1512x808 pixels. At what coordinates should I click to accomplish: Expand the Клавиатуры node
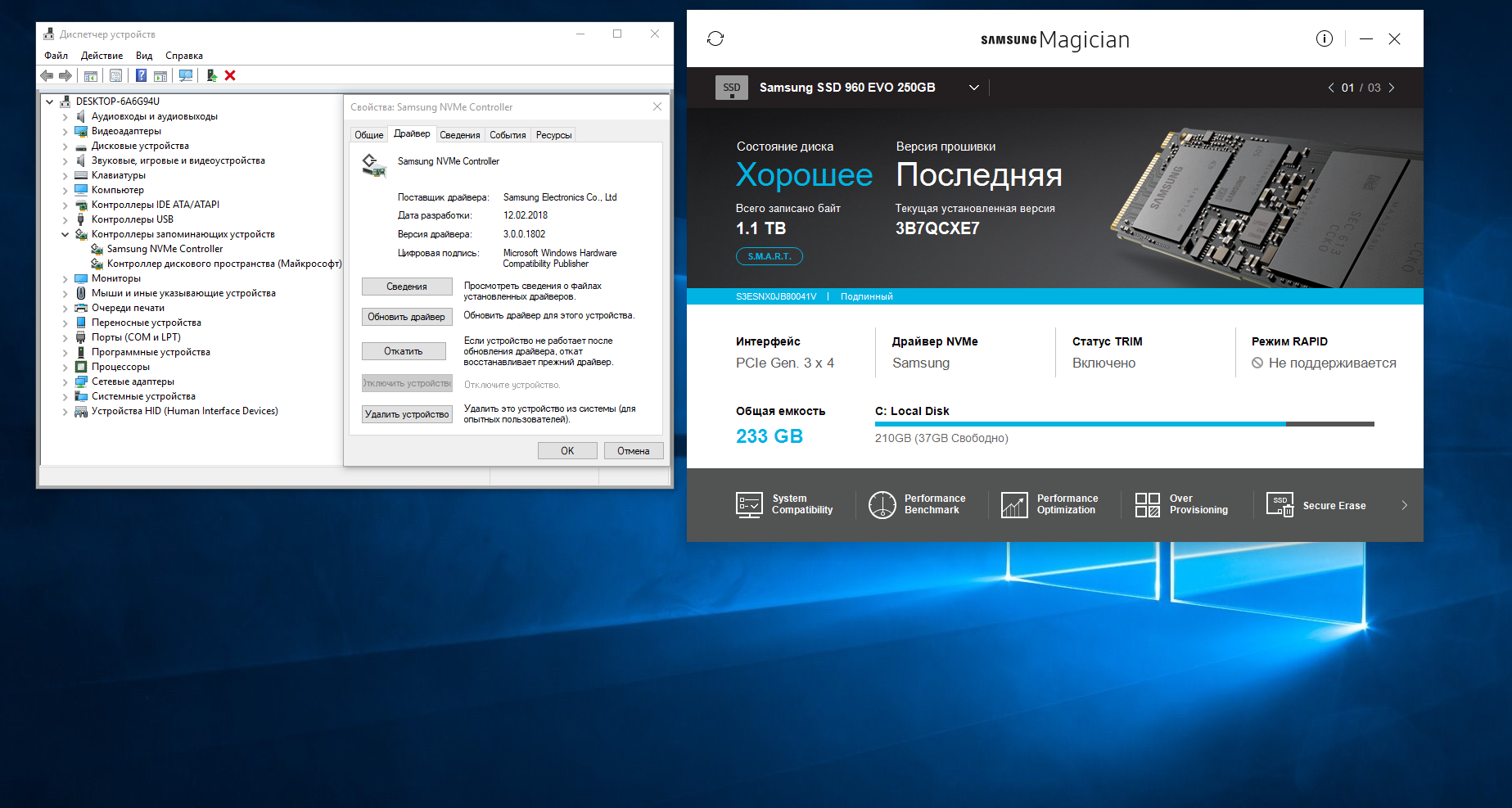click(x=65, y=175)
